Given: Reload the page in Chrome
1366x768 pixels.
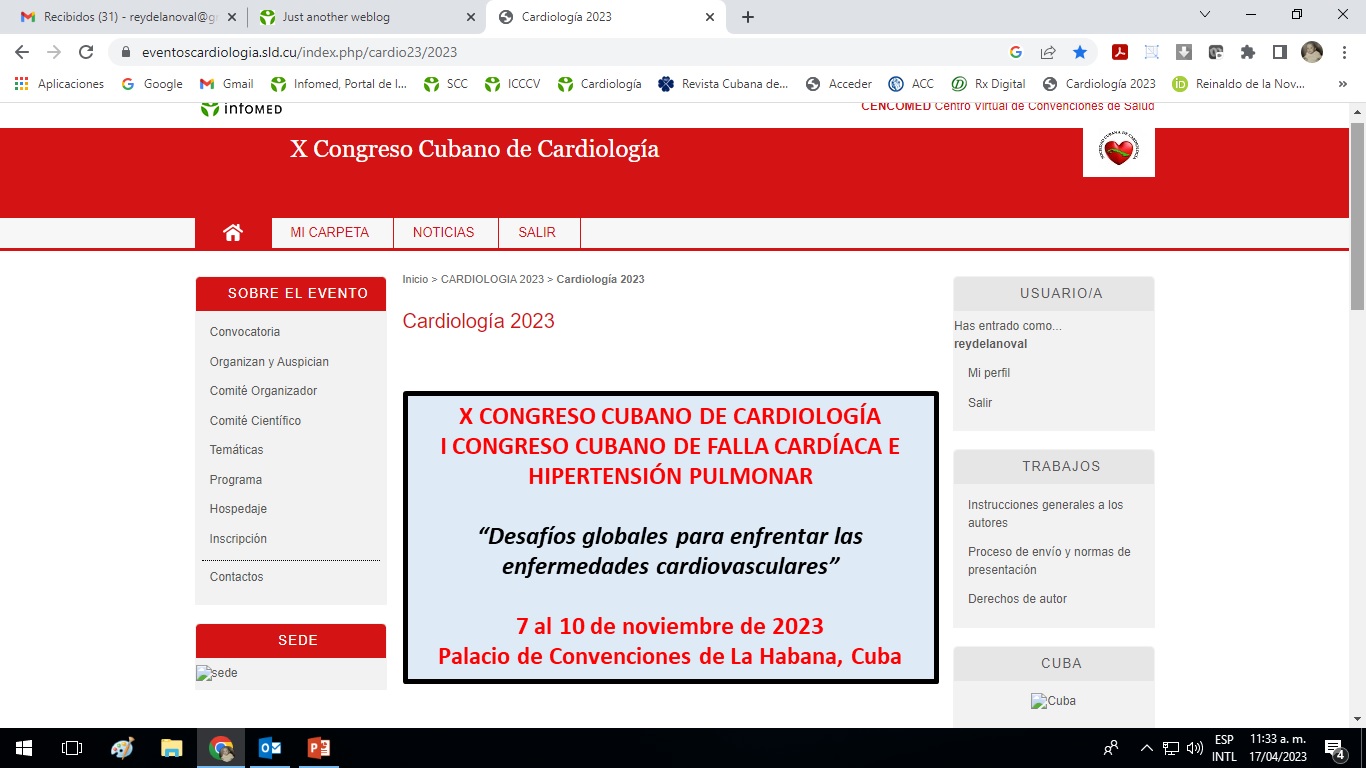Looking at the screenshot, I should [x=86, y=52].
